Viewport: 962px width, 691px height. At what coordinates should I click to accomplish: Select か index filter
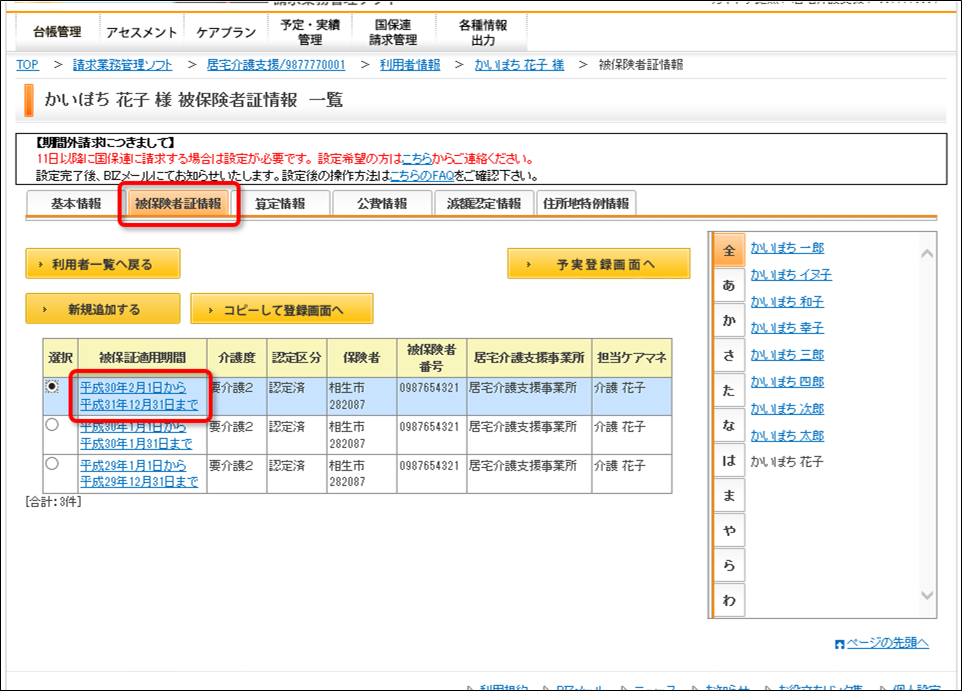pyautogui.click(x=729, y=320)
